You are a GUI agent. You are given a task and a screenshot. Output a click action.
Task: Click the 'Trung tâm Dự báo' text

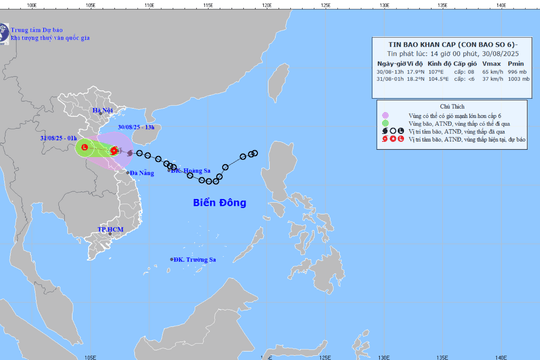(37, 30)
